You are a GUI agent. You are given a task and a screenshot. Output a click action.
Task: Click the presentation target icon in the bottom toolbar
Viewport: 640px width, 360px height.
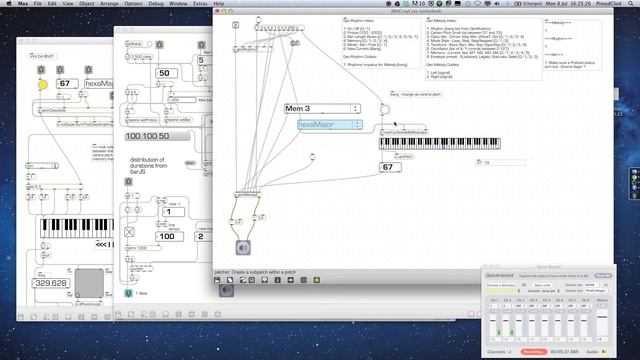click(252, 280)
